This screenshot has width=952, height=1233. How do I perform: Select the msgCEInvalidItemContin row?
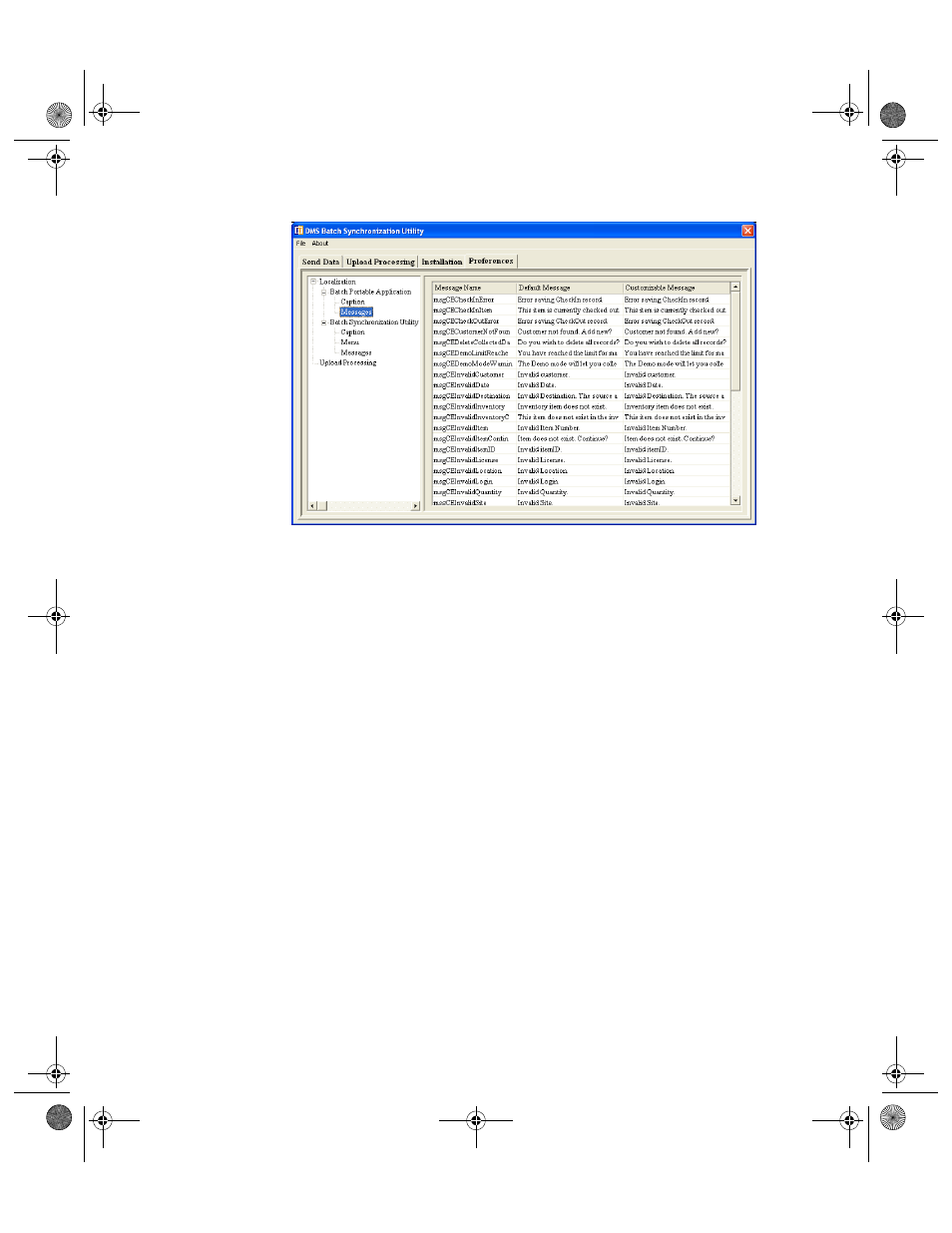[581, 438]
